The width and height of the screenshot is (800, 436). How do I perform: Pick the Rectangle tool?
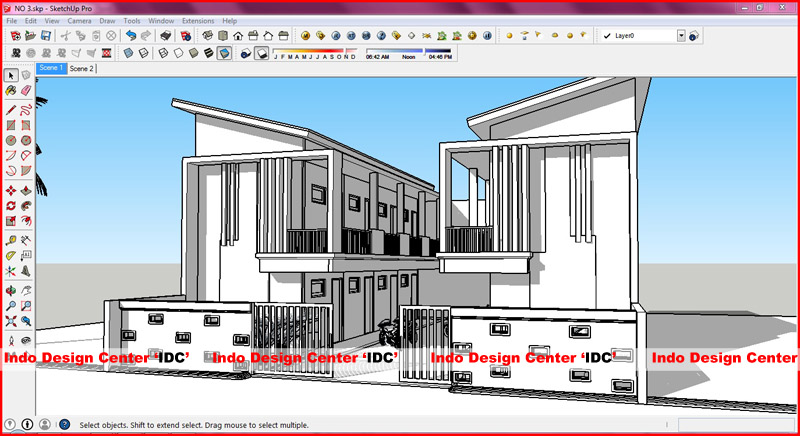pyautogui.click(x=11, y=125)
